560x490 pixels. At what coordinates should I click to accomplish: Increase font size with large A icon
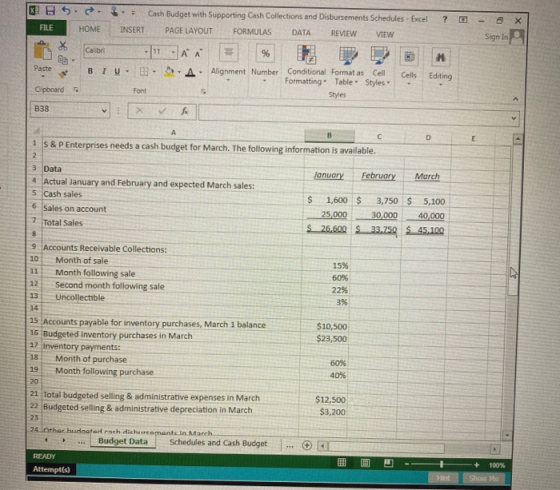[184, 54]
